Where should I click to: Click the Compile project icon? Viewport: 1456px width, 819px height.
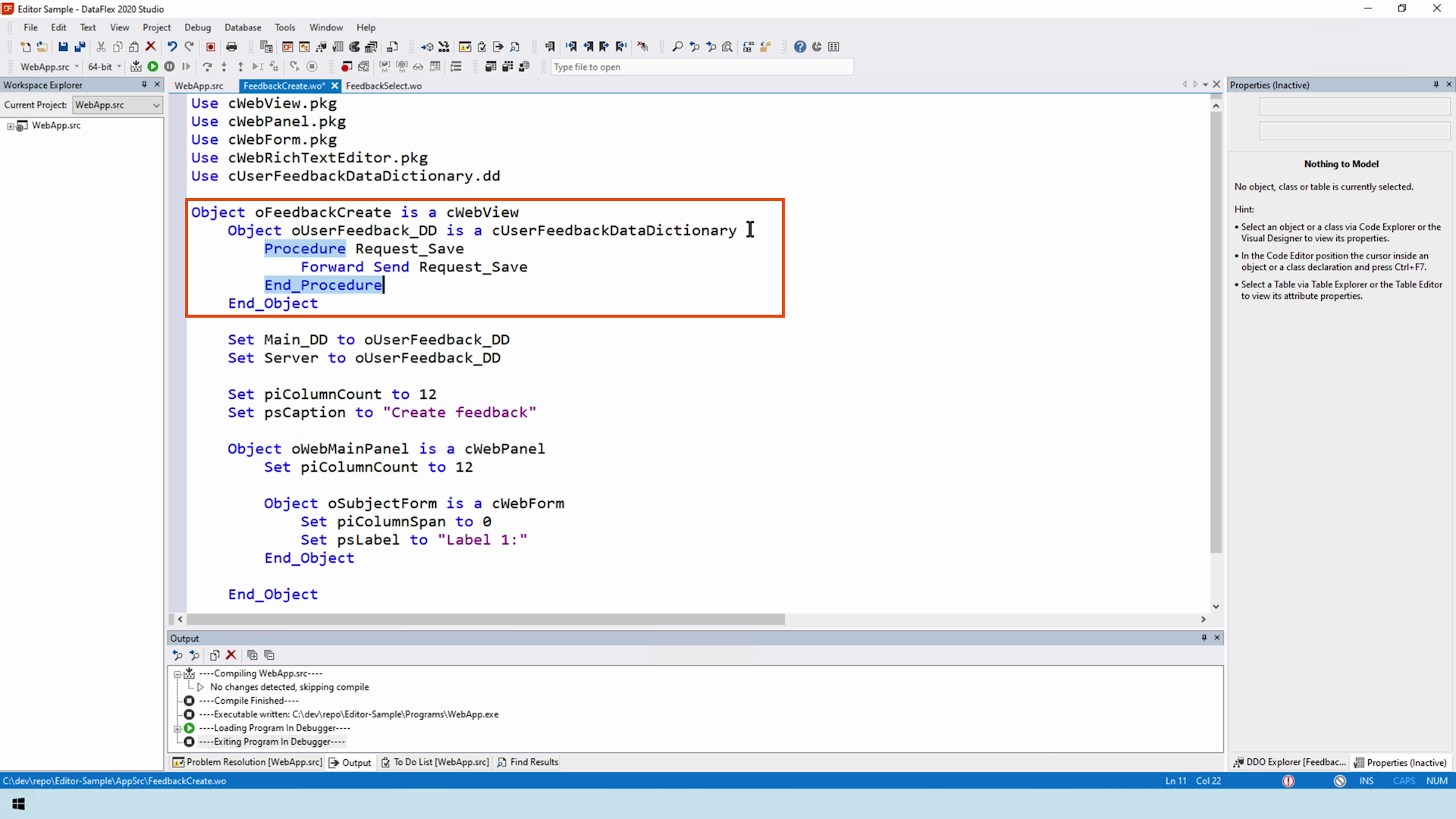136,67
